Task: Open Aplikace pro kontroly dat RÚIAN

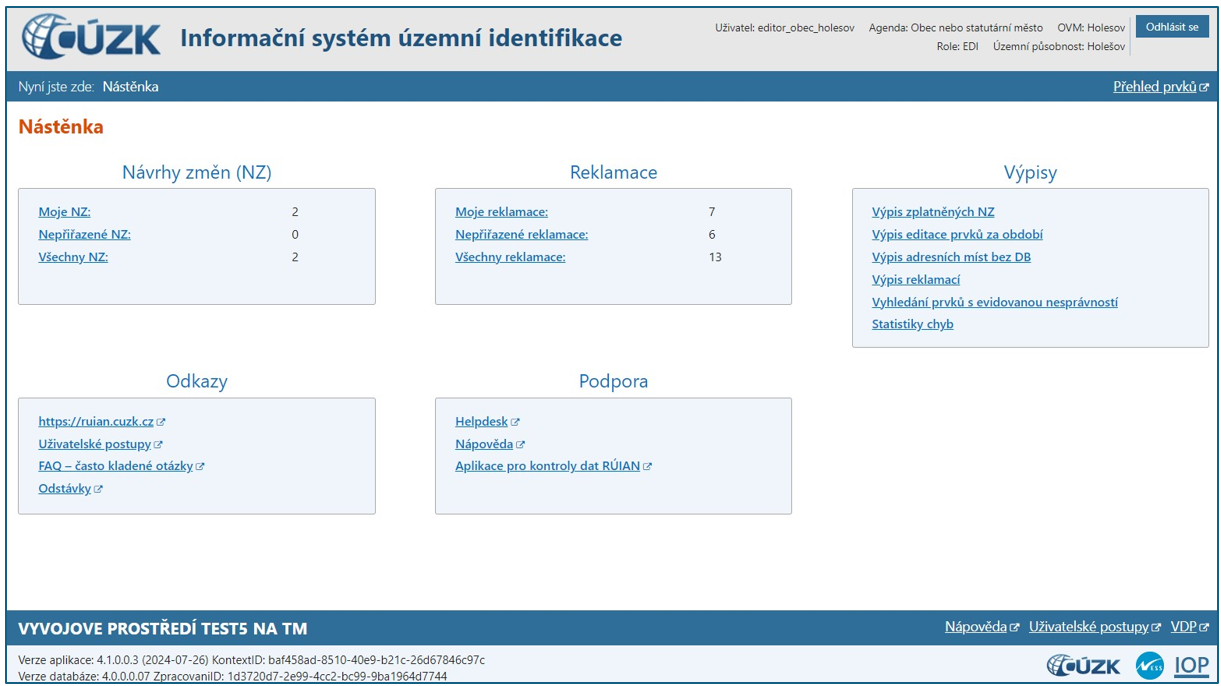Action: [547, 466]
